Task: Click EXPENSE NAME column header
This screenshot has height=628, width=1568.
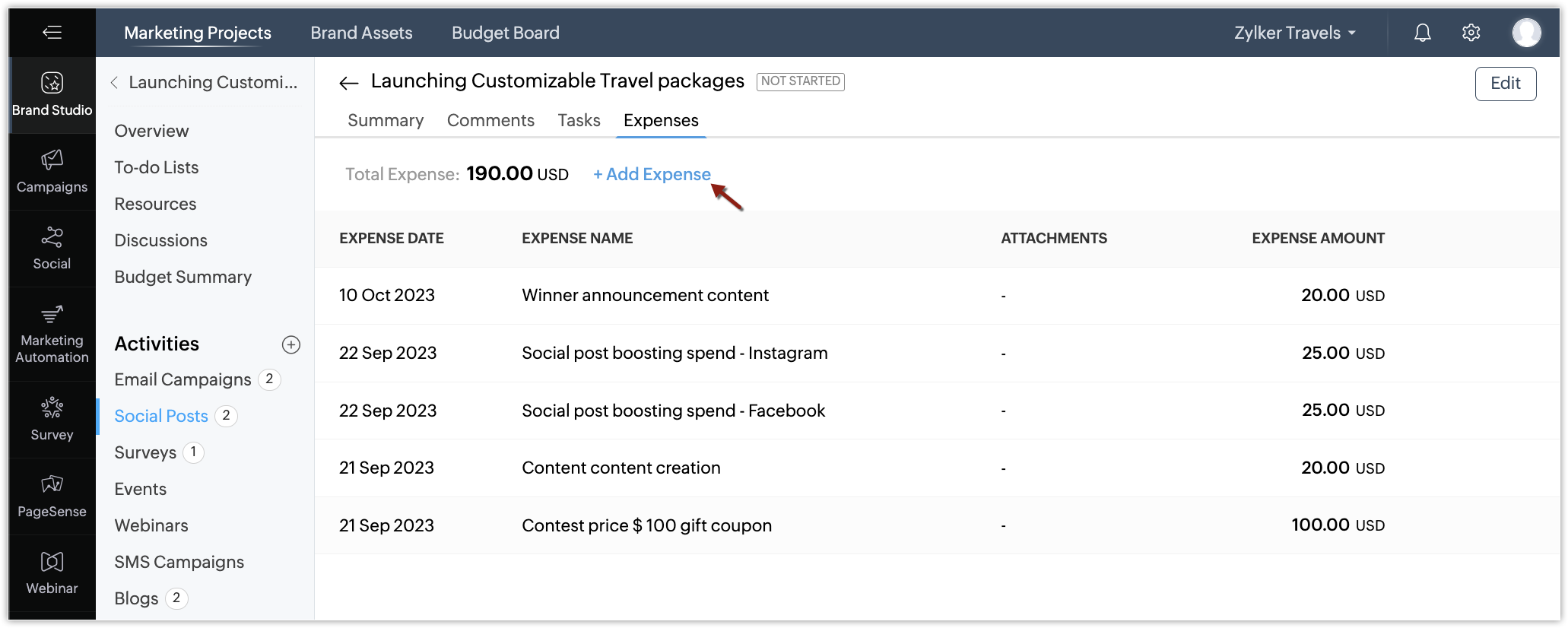Action: pos(577,238)
